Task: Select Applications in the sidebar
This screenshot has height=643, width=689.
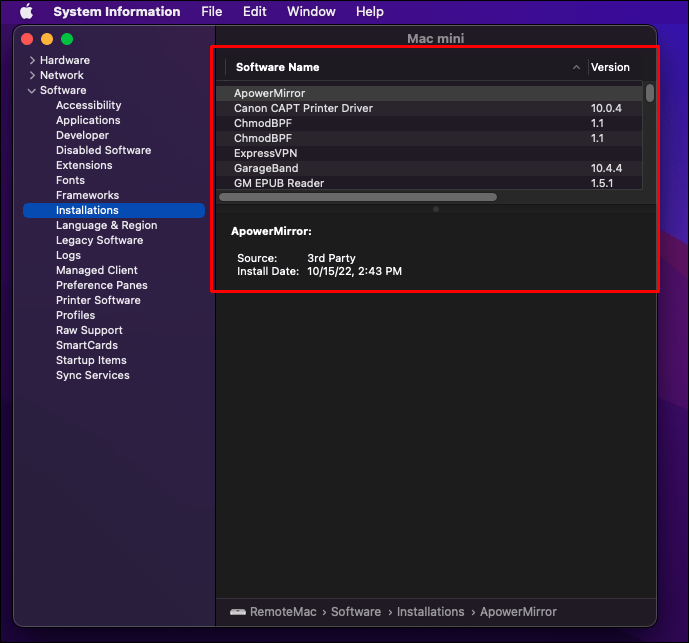Action: pyautogui.click(x=88, y=120)
